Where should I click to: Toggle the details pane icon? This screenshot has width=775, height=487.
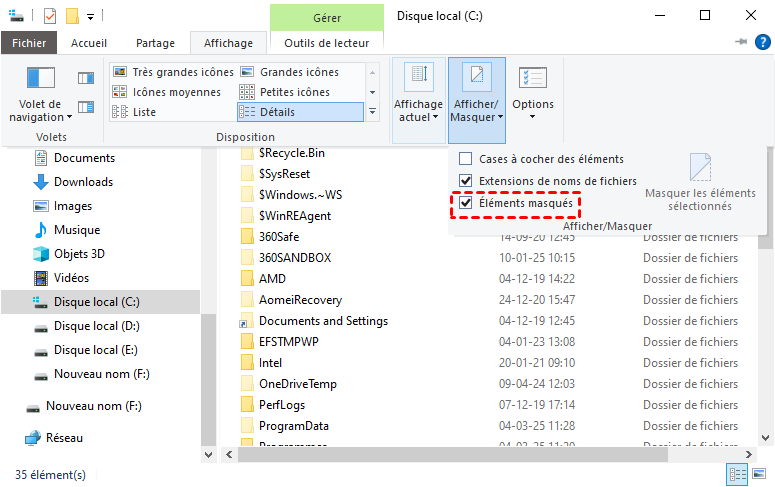tap(86, 107)
